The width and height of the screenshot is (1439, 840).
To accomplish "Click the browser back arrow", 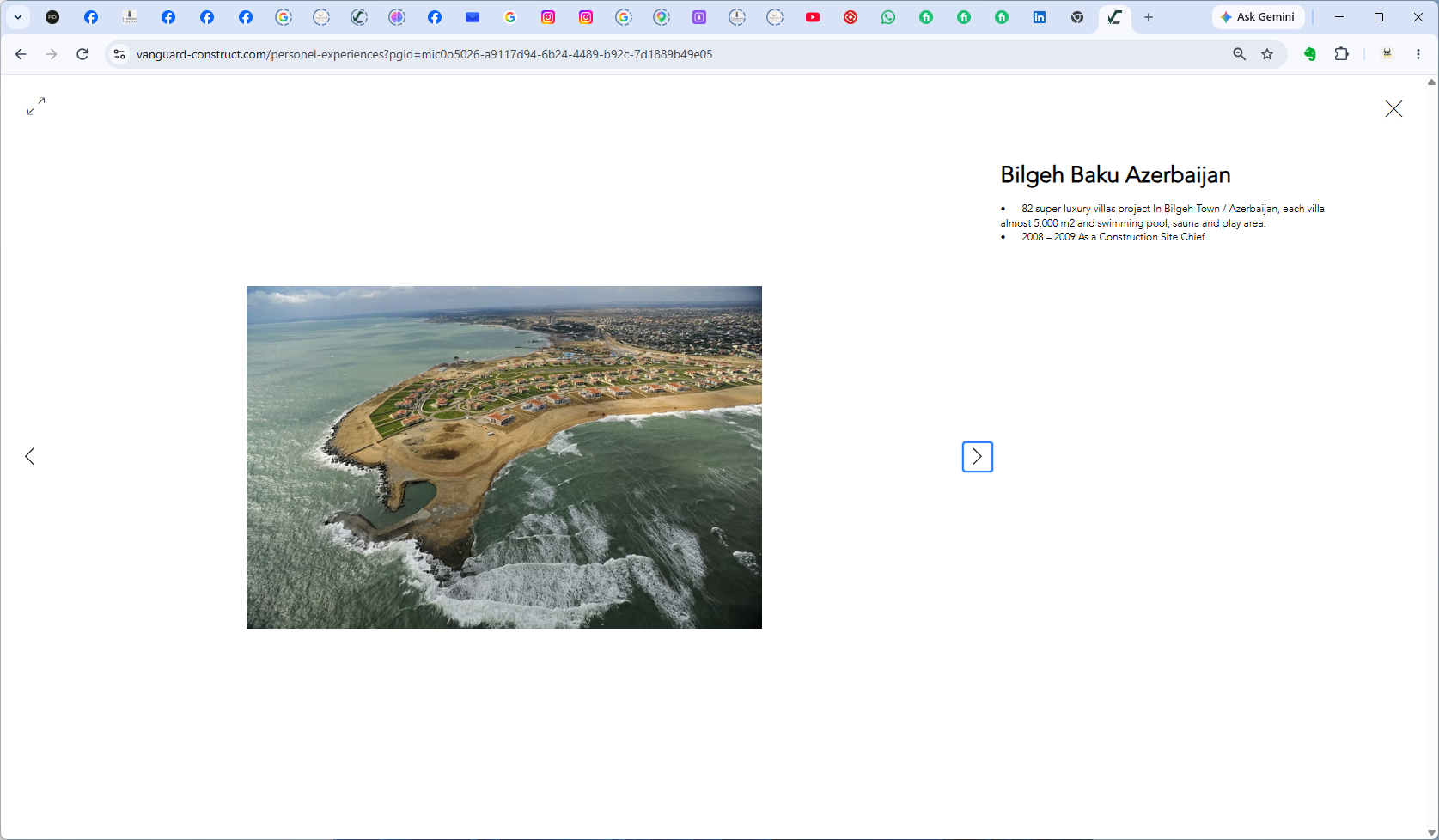I will coord(21,54).
